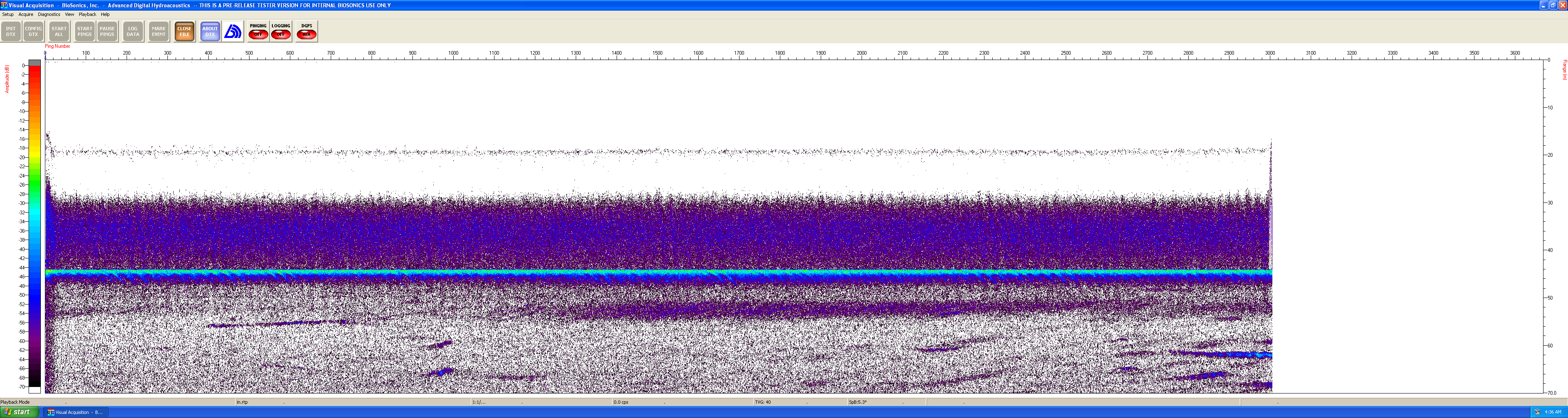The image size is (1568, 418).
Task: Click the 'in.rtp' file name in status bar
Action: pos(242,402)
